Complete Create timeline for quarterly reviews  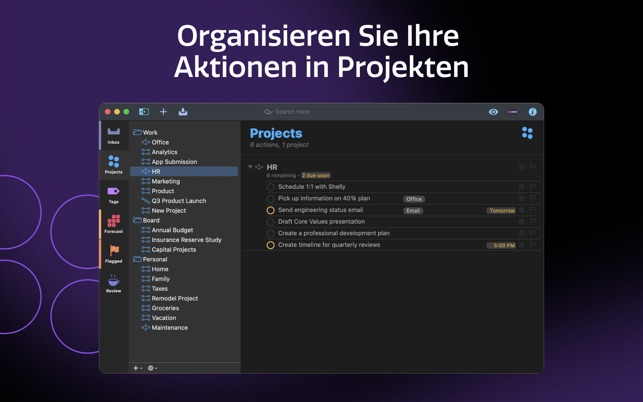click(x=270, y=245)
